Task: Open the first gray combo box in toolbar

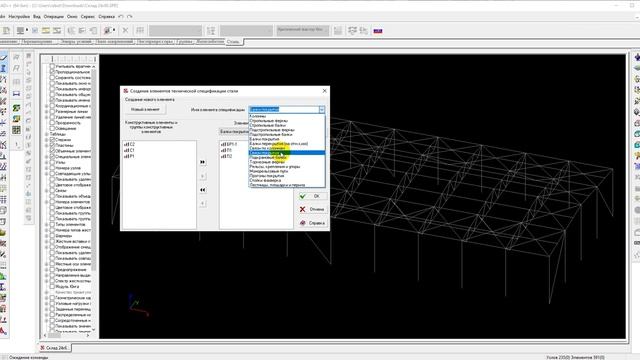Action: pos(175,31)
